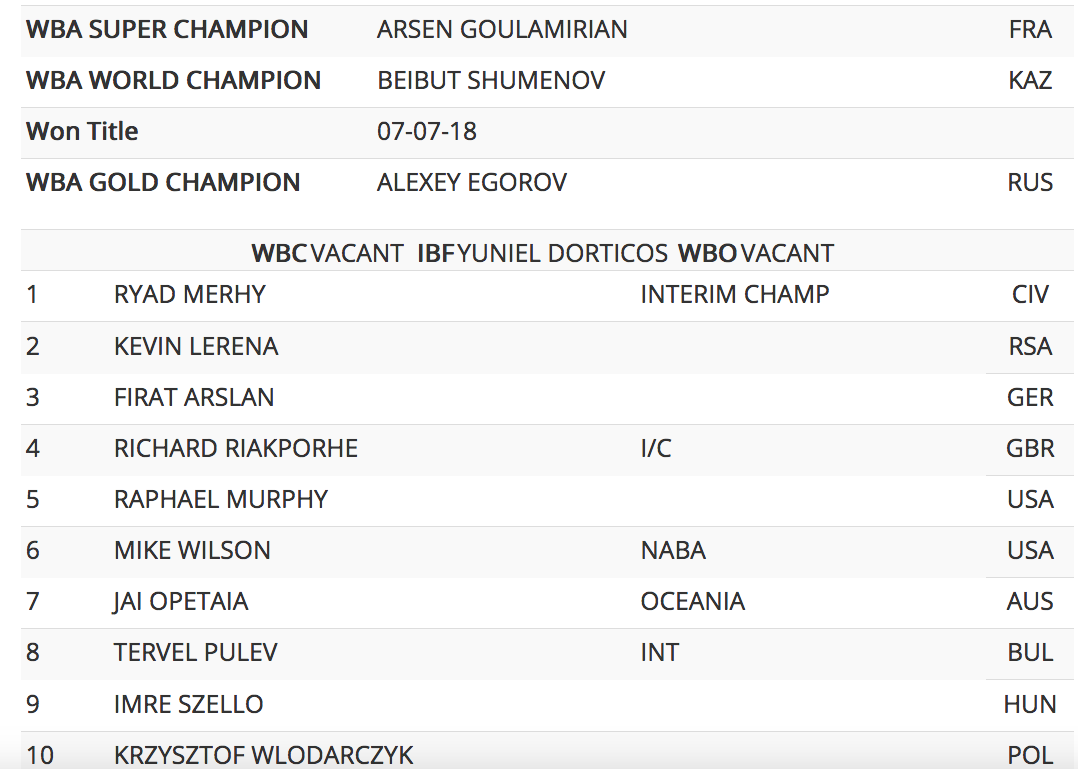Click Alexey Egorov gold champion entry
The width and height of the screenshot is (1078, 769).
(x=472, y=183)
